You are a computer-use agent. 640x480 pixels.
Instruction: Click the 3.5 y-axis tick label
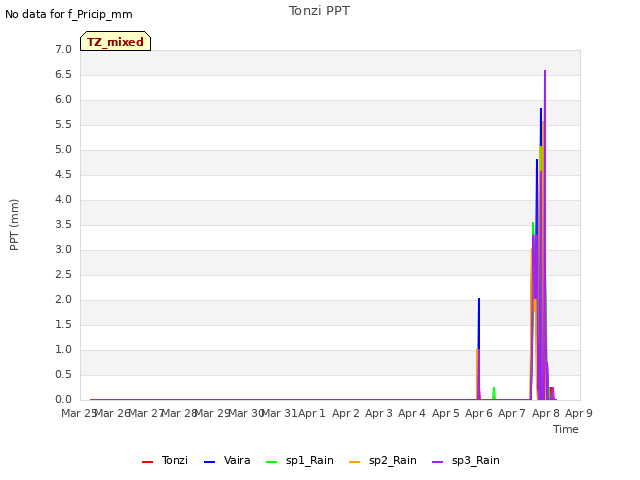point(63,224)
